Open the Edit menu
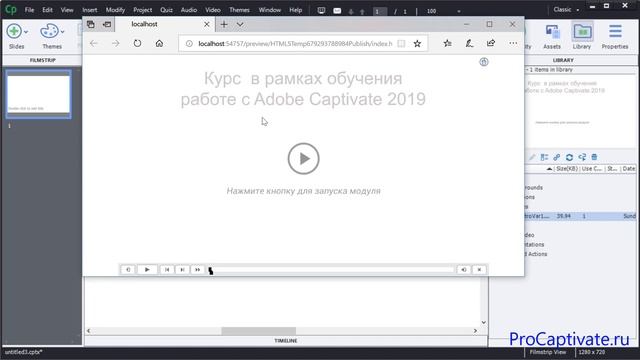The image size is (640, 360). [x=47, y=10]
